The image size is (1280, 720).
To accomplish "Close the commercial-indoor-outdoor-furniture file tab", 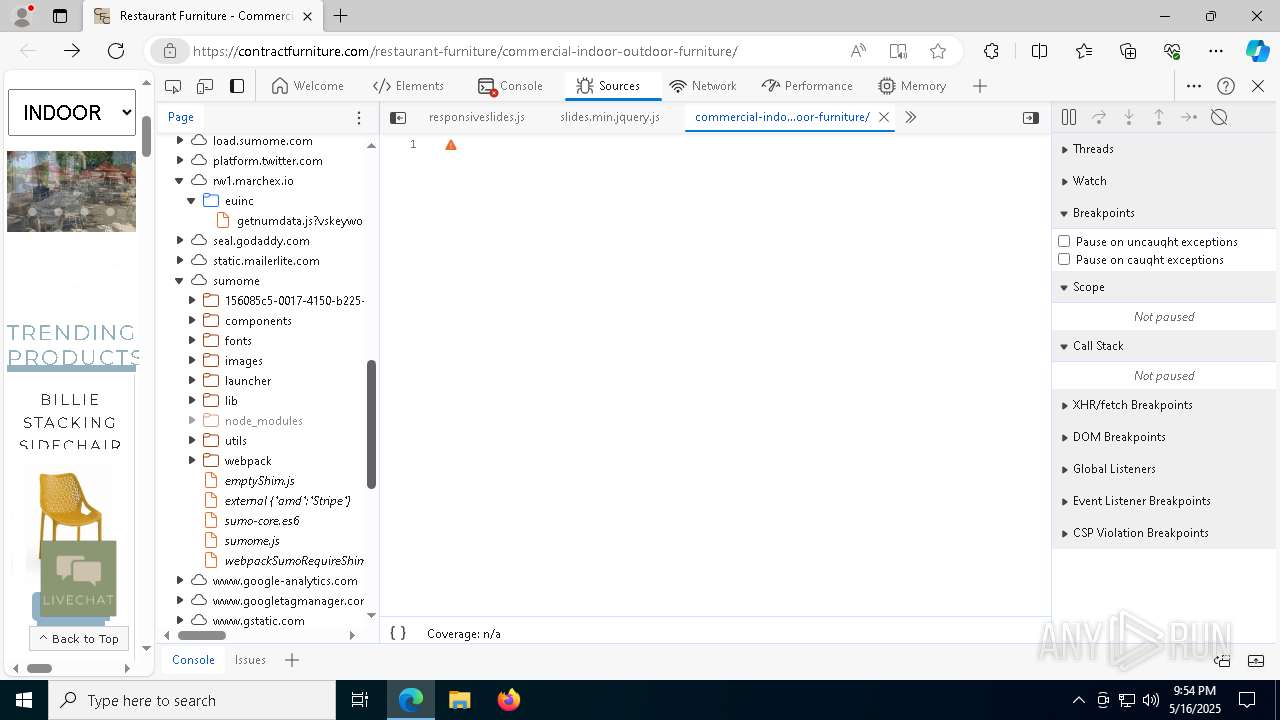I will click(x=884, y=117).
